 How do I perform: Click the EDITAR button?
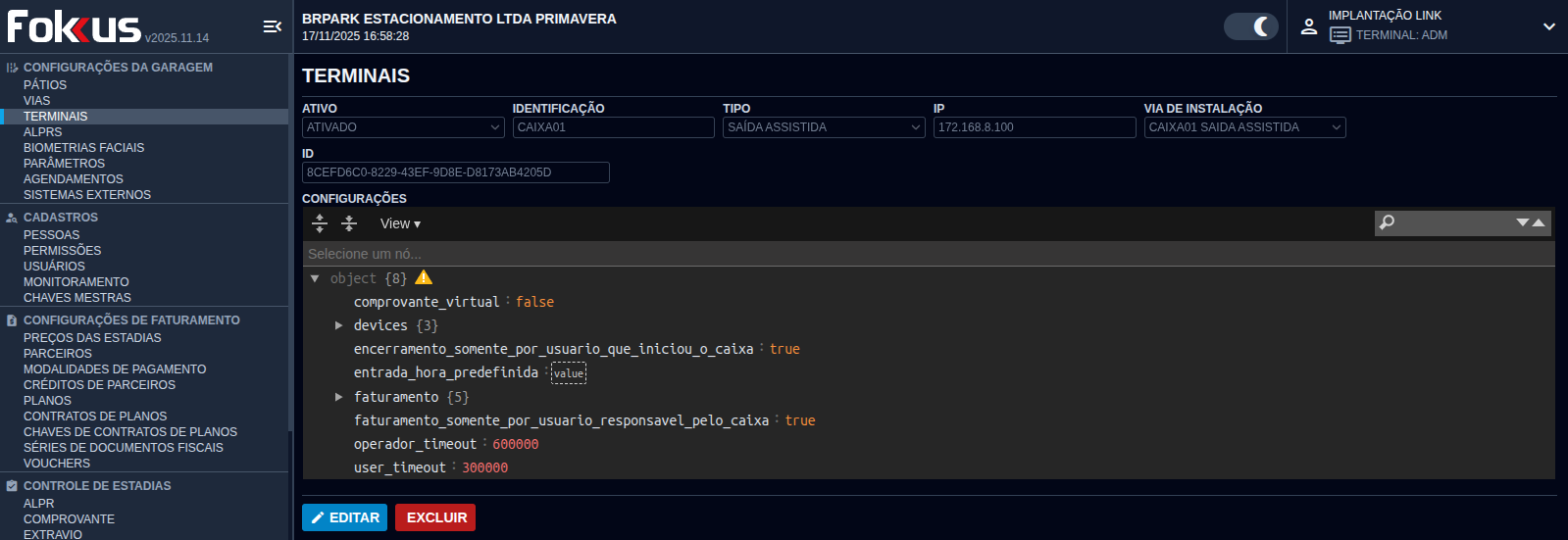tap(344, 517)
